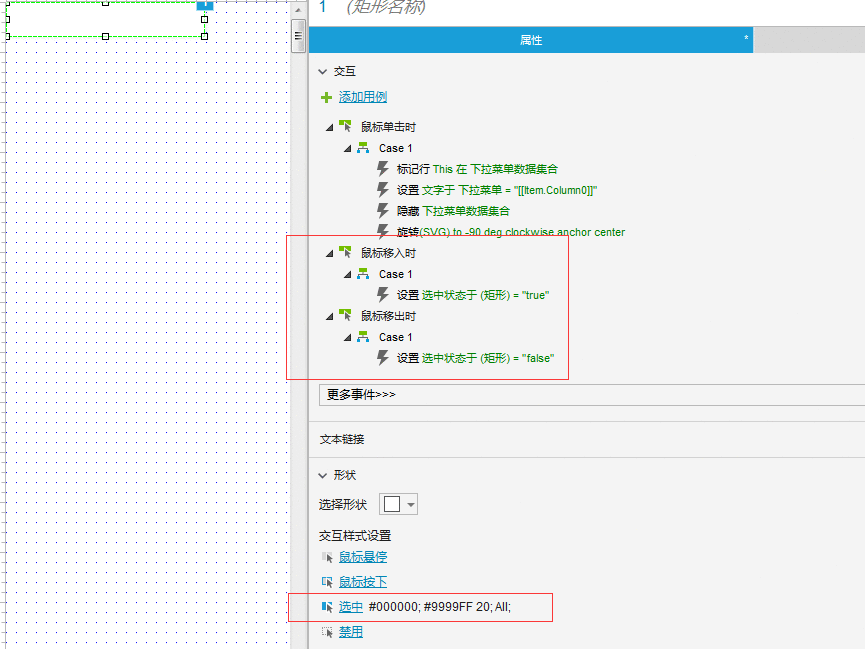This screenshot has width=865, height=649.
Task: Select the 鼠标移入时 event icon
Action: (345, 252)
